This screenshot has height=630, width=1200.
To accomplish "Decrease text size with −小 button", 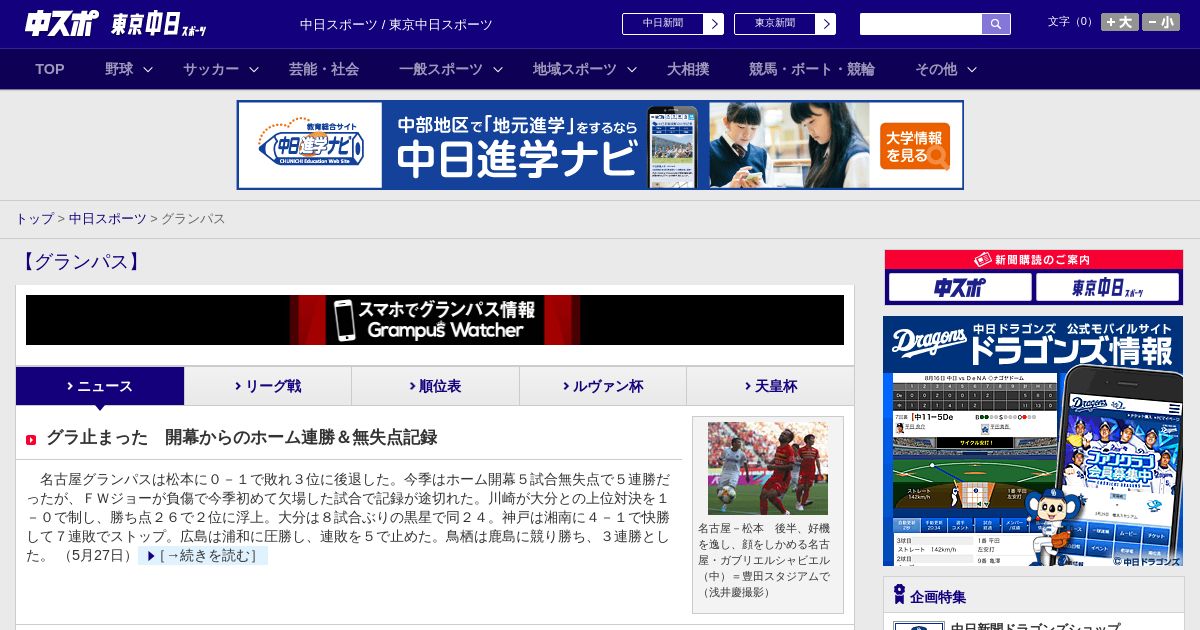I will [x=1161, y=22].
